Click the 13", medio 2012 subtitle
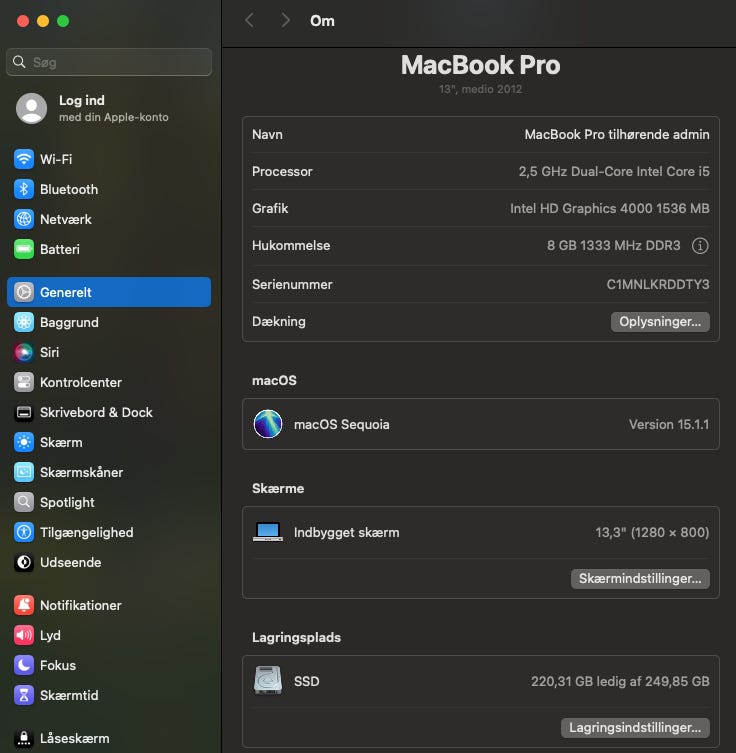The image size is (736, 753). 481,89
